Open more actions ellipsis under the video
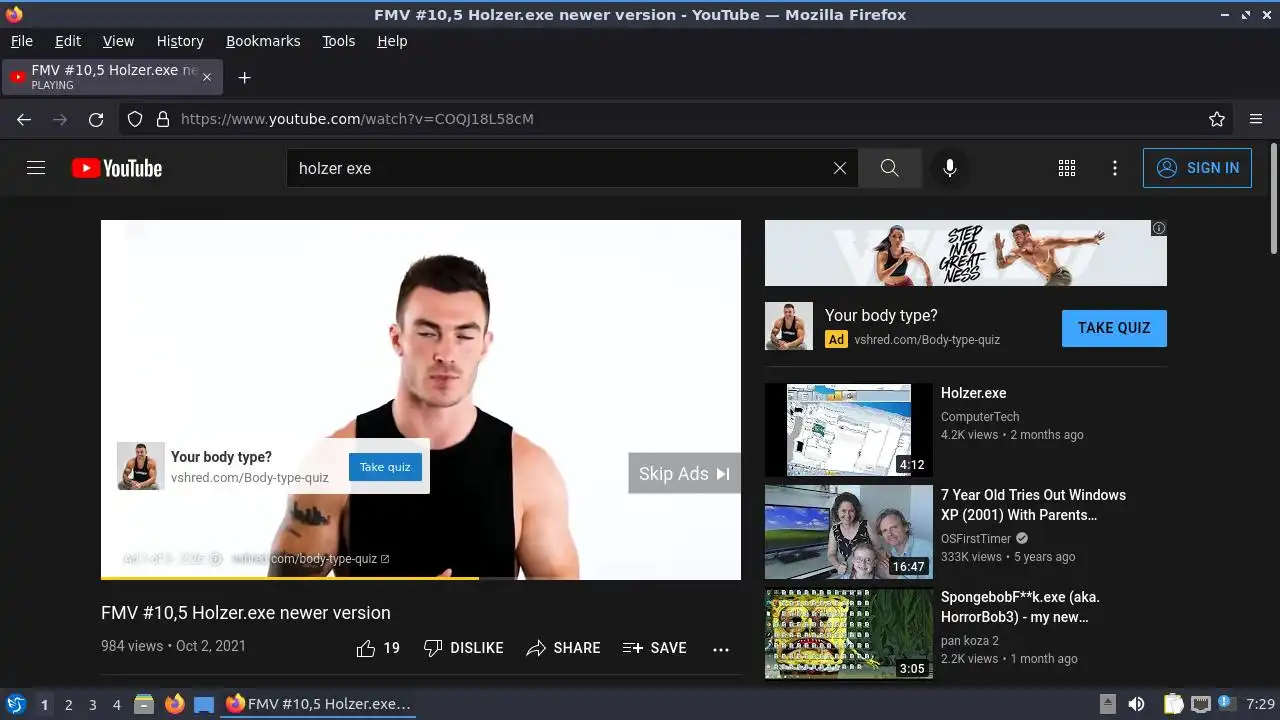Viewport: 1280px width, 720px height. (721, 649)
